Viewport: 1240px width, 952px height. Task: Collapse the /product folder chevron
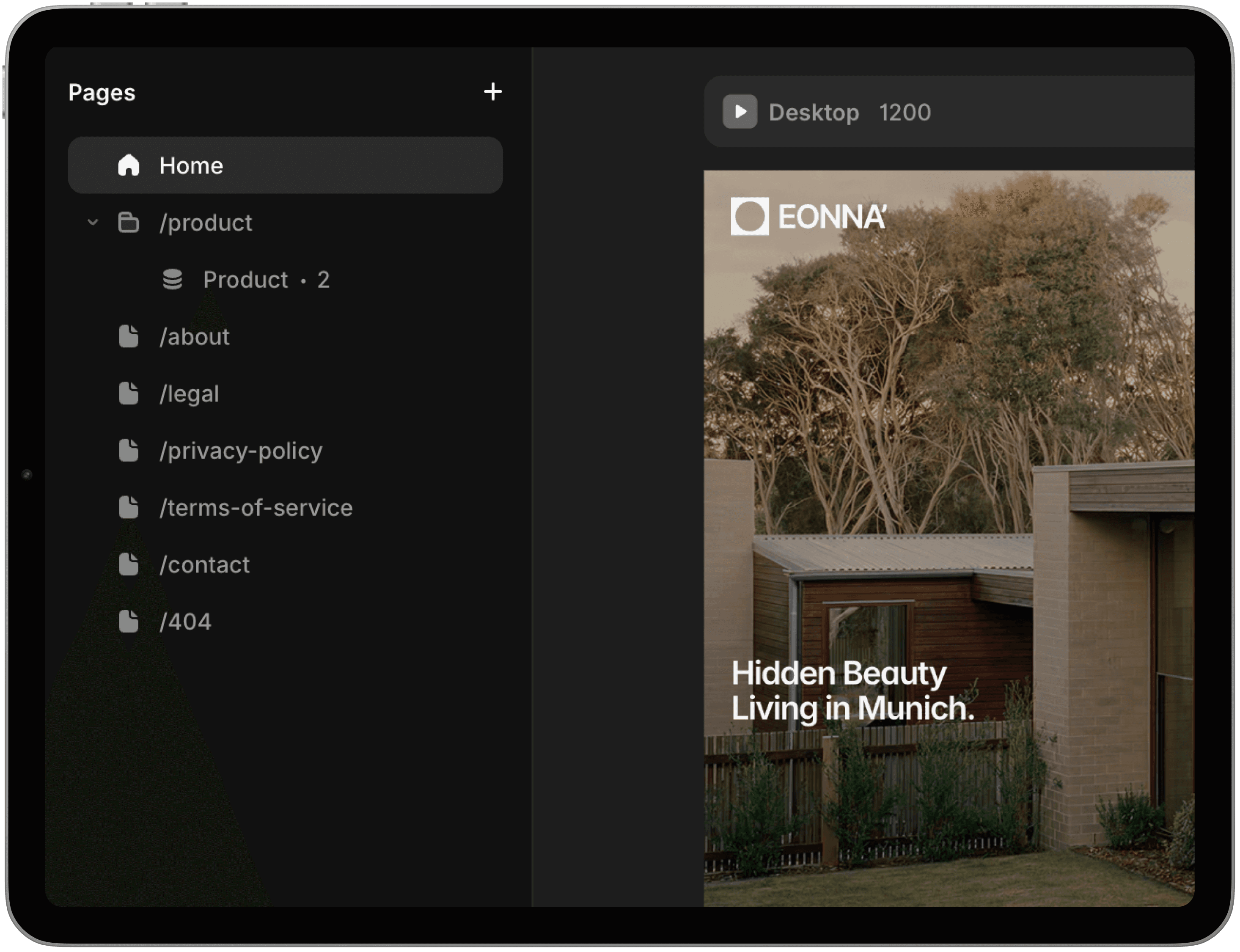[93, 222]
